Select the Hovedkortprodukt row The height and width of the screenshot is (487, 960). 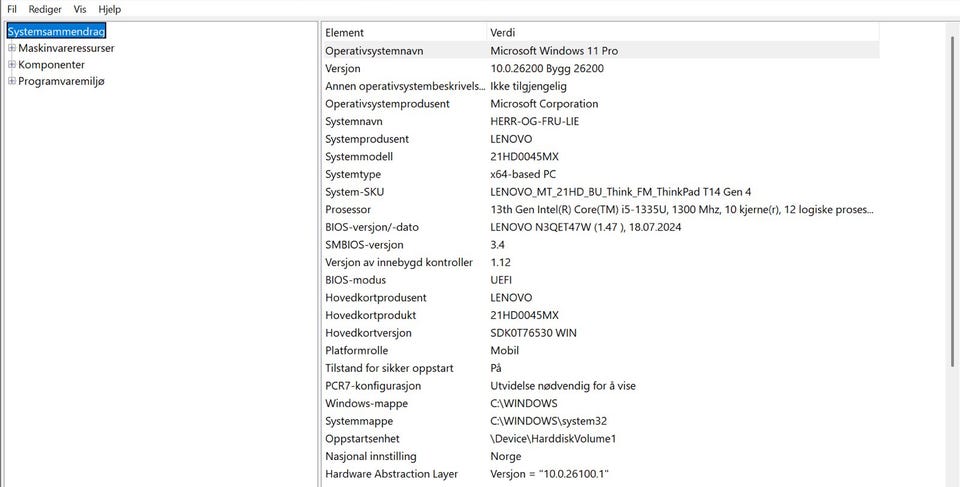click(x=601, y=315)
